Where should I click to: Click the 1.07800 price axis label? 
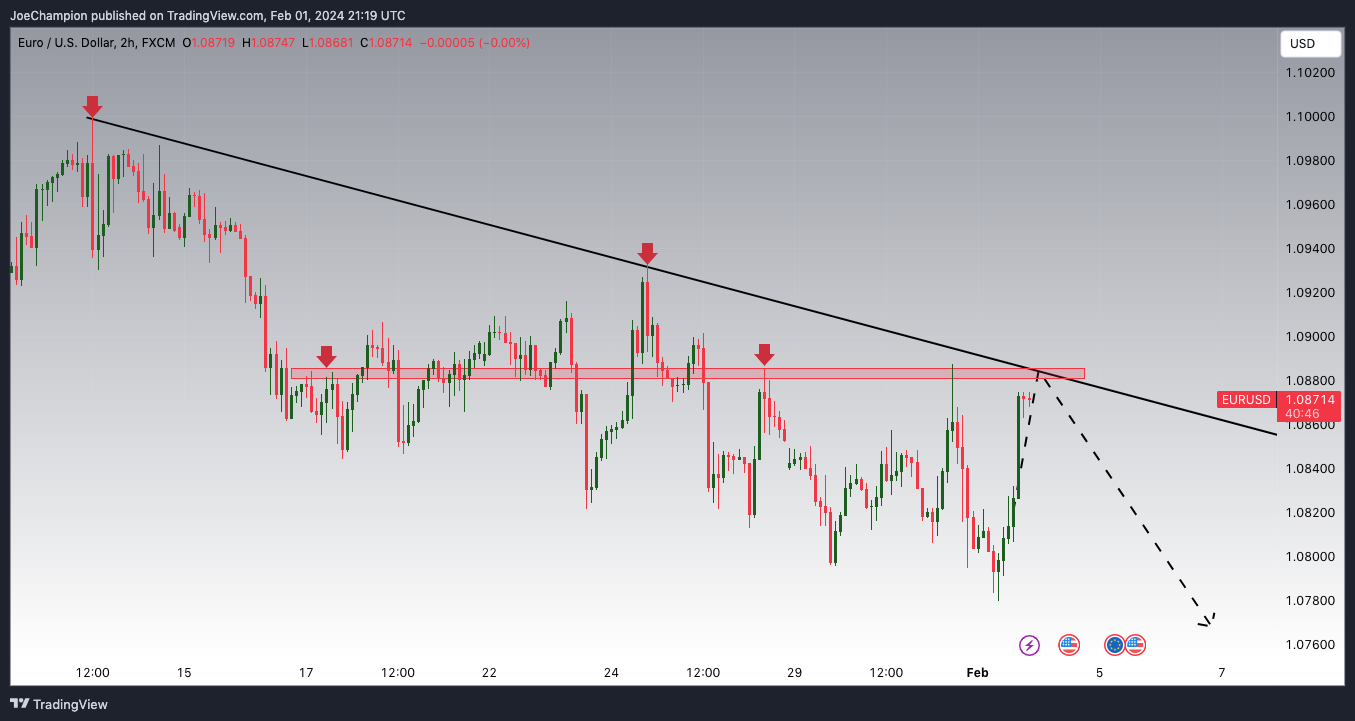point(1310,601)
